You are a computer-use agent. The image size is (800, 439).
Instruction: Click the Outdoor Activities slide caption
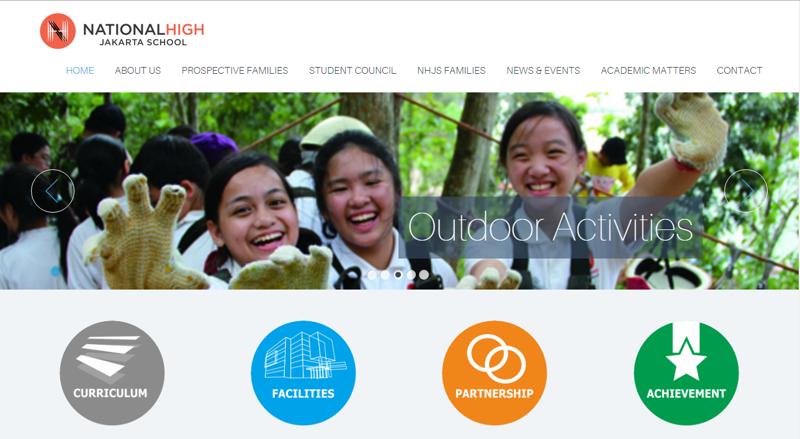click(551, 227)
